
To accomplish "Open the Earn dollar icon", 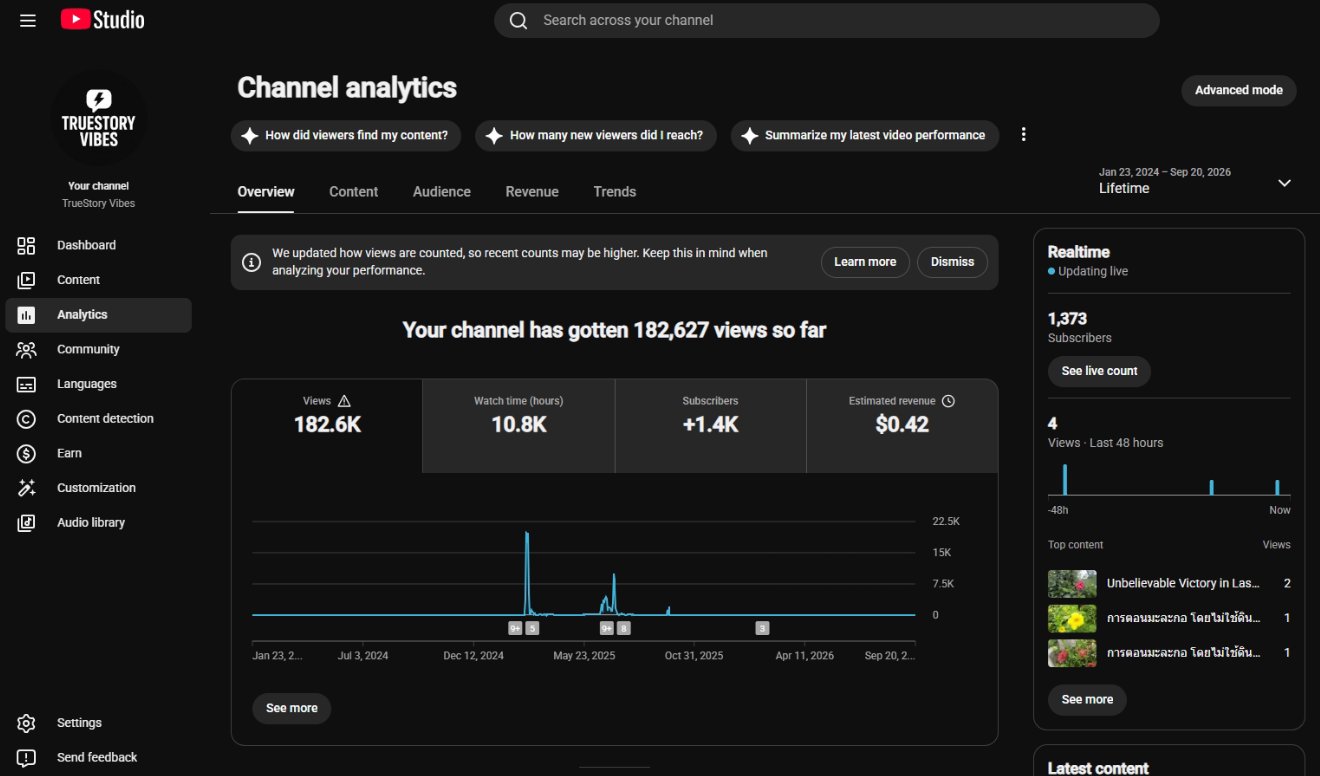I will point(26,453).
